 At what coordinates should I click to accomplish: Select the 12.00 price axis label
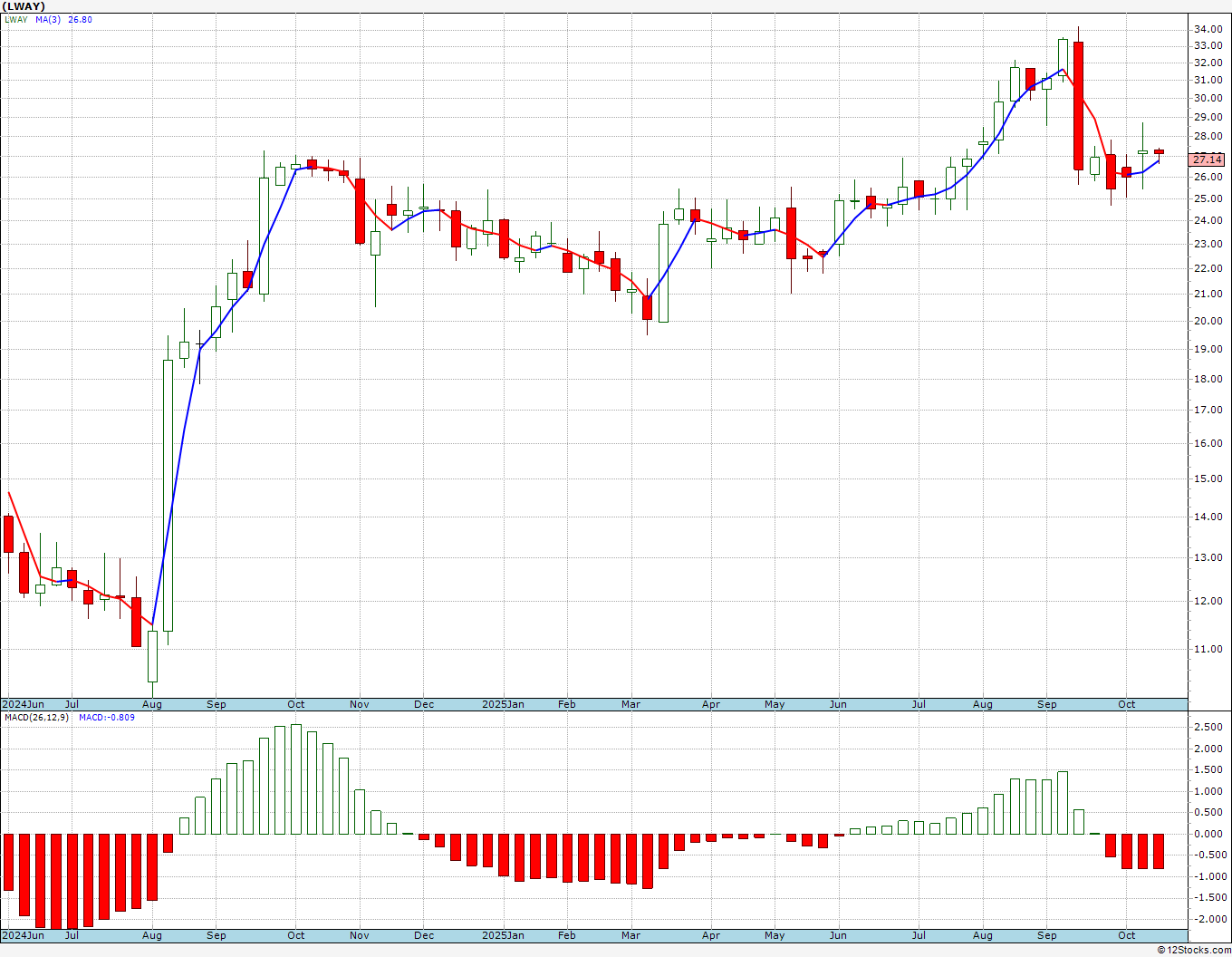tap(1207, 601)
